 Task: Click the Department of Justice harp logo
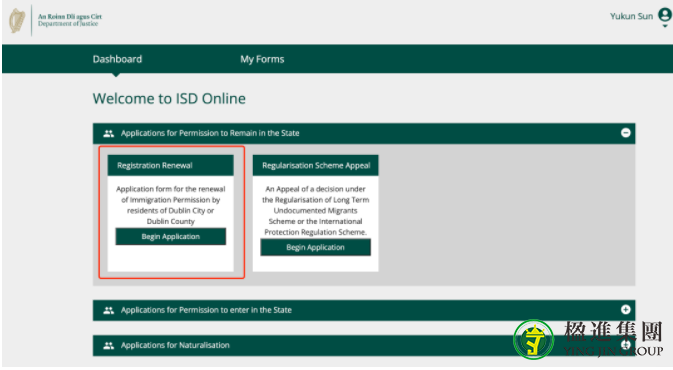[x=17, y=21]
